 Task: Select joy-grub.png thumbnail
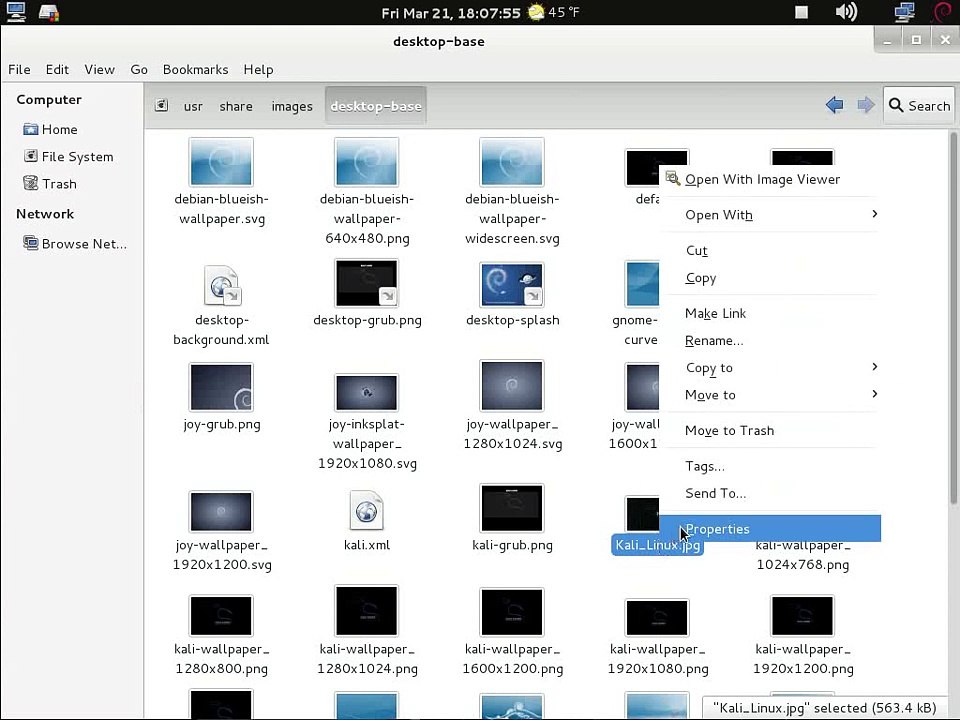tap(221, 387)
